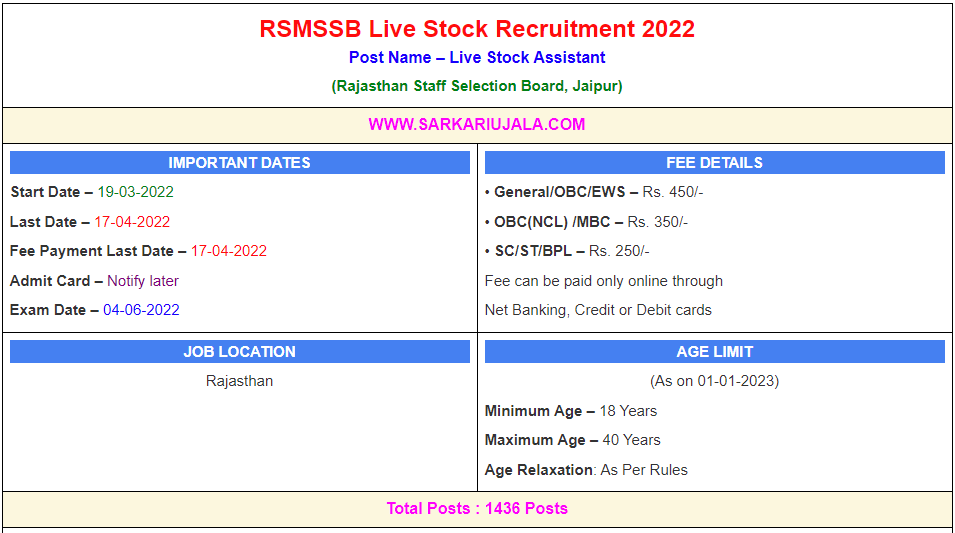Click the RSMSSB Live Stock Recruitment 2022 title

[477, 29]
